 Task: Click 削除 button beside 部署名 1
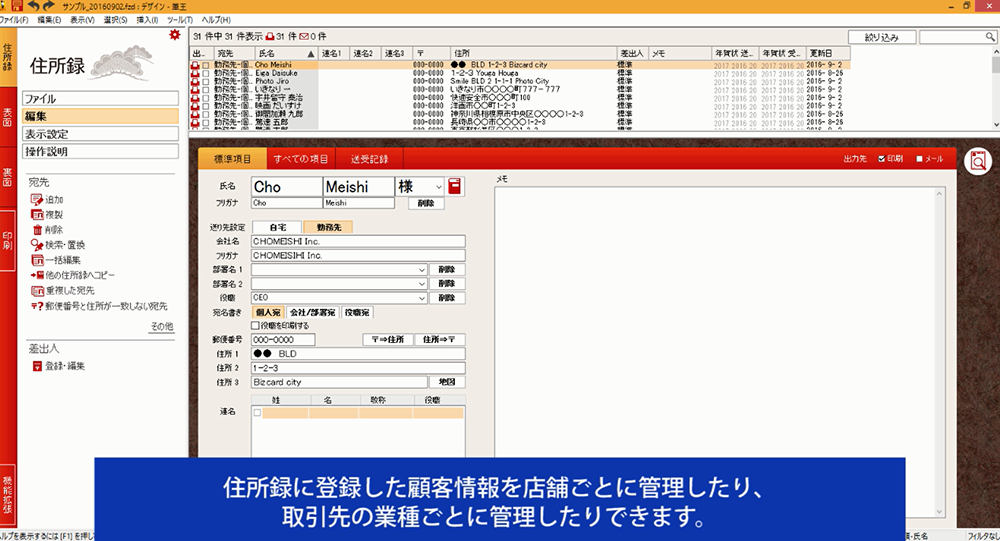pyautogui.click(x=446, y=270)
